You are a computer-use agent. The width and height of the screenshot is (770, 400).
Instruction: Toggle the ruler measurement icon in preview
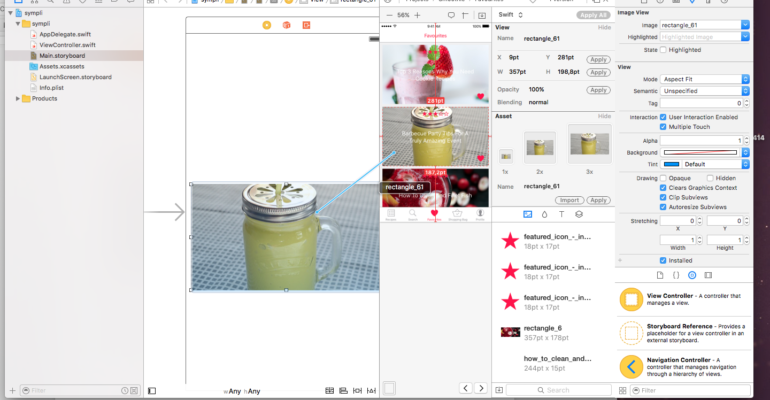[x=465, y=15]
